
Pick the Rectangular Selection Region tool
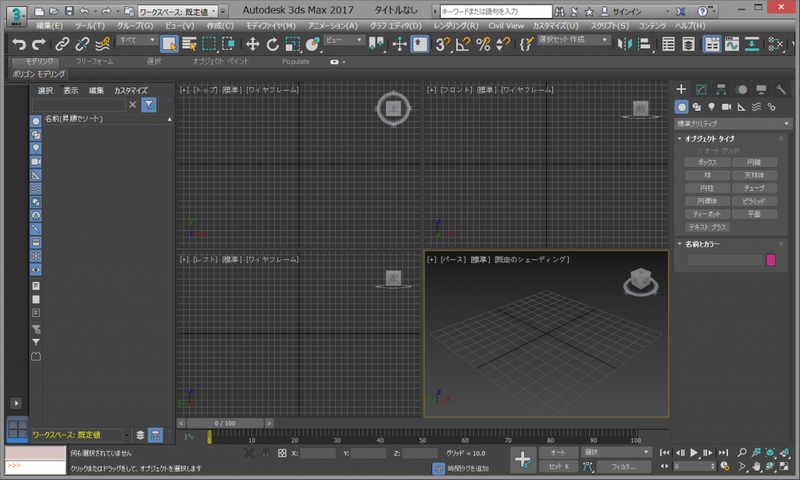tap(209, 44)
